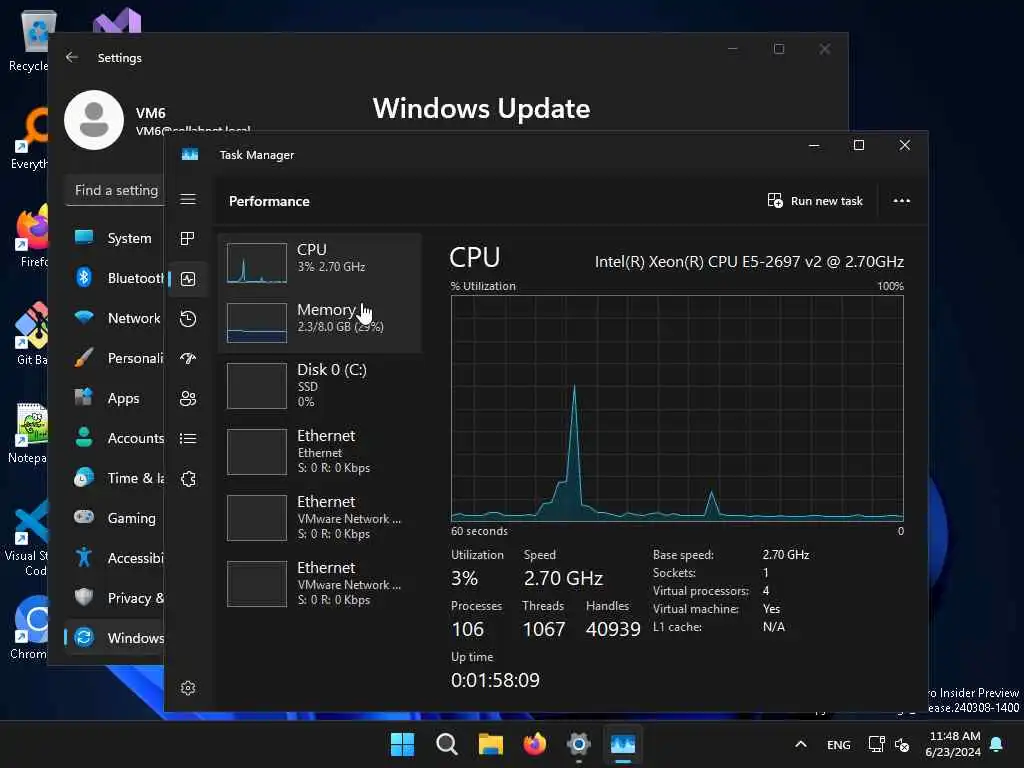This screenshot has width=1024, height=768.
Task: Open Apps in Settings sidebar
Action: click(x=115, y=398)
